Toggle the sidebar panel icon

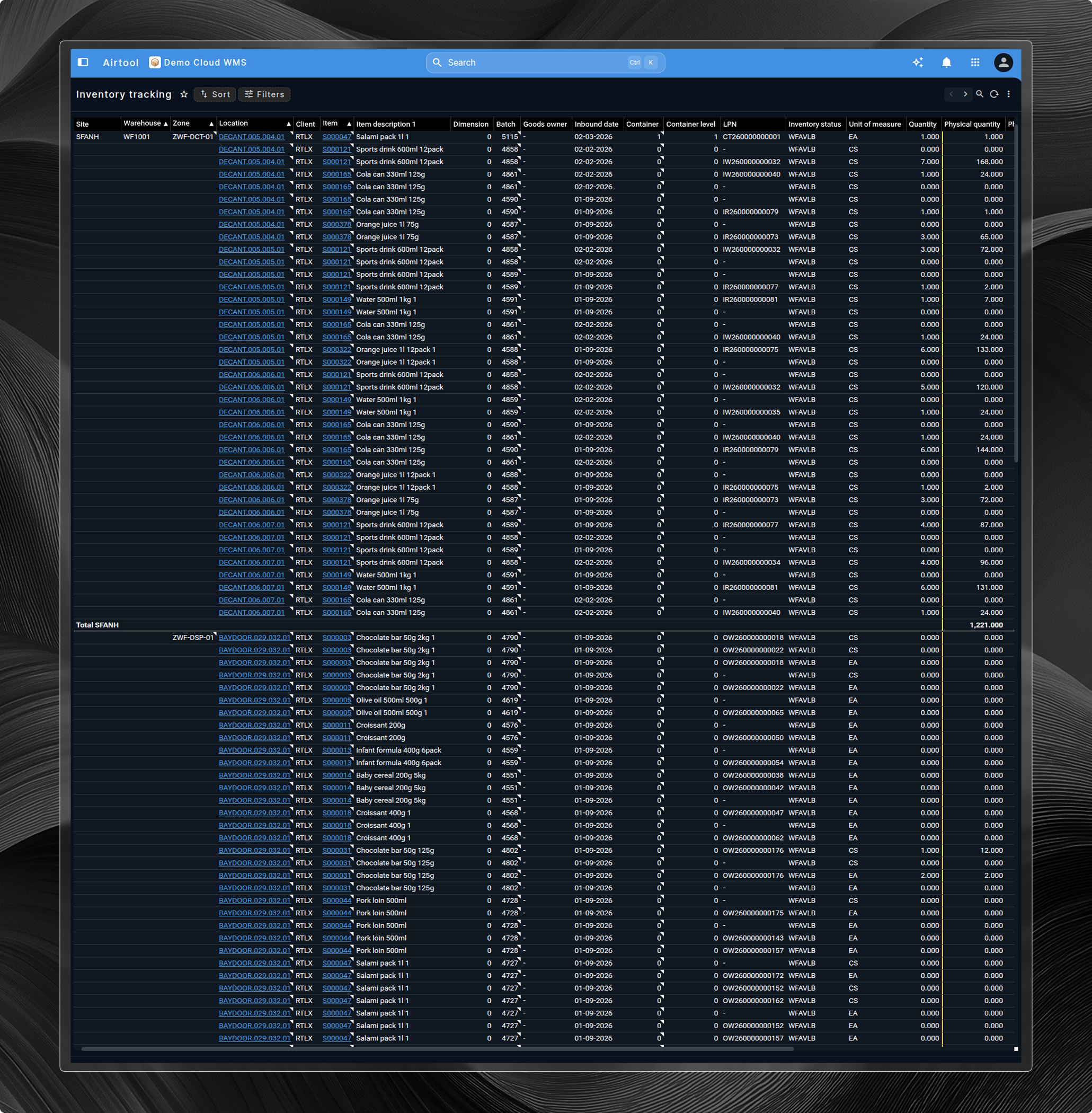[x=83, y=63]
